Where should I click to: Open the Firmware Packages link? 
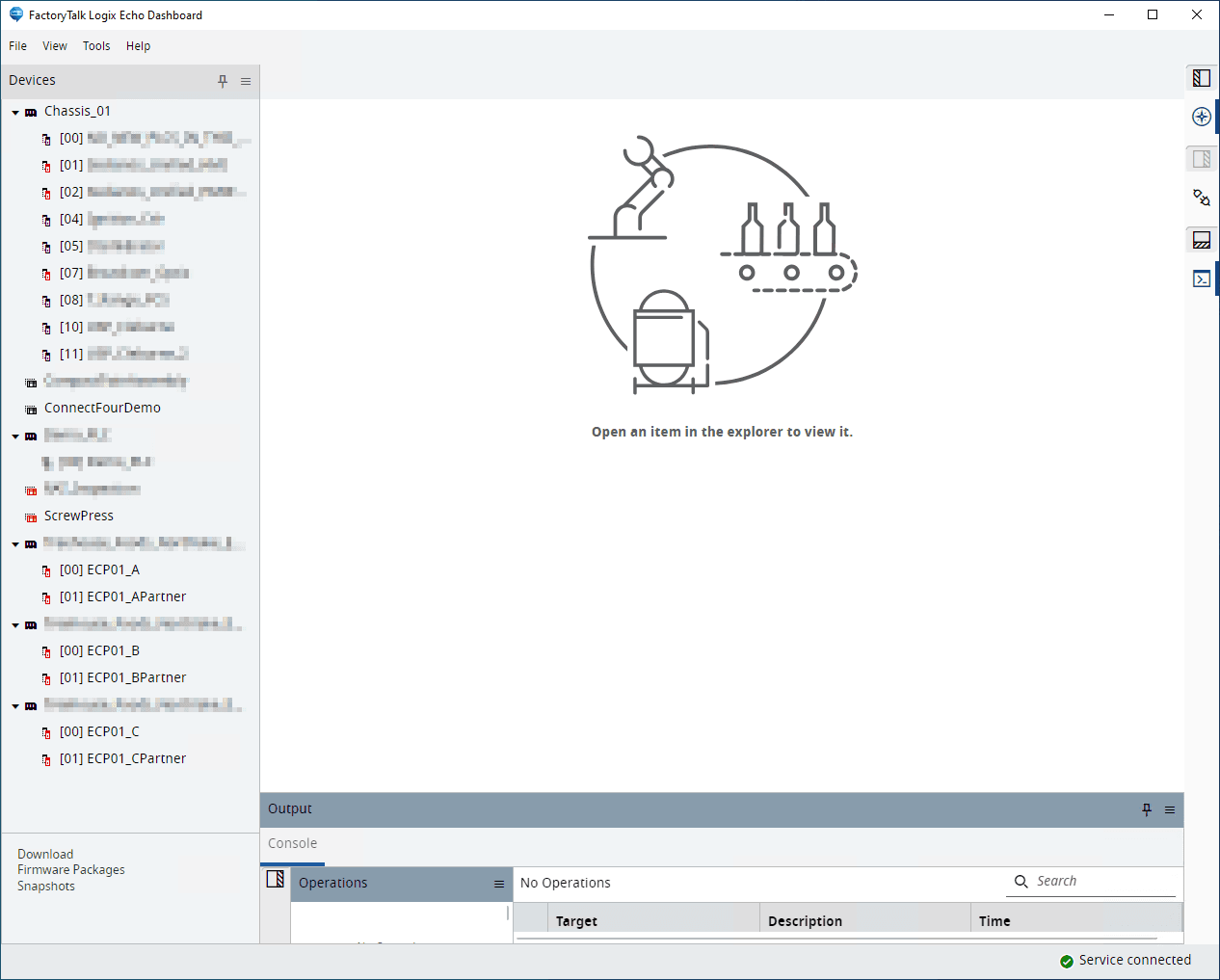click(71, 869)
